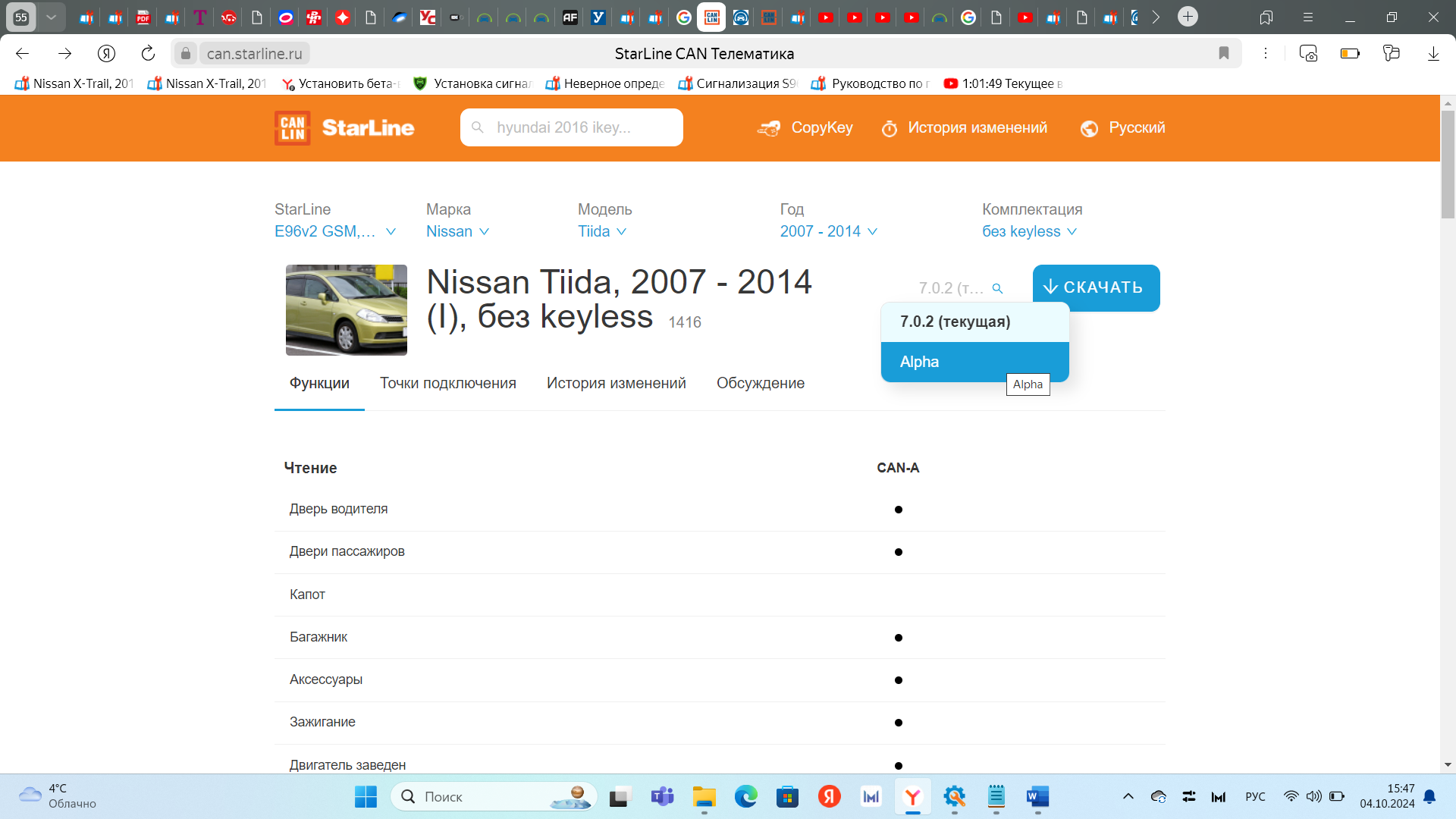
Task: Switch to the Функции tab
Action: click(x=319, y=384)
